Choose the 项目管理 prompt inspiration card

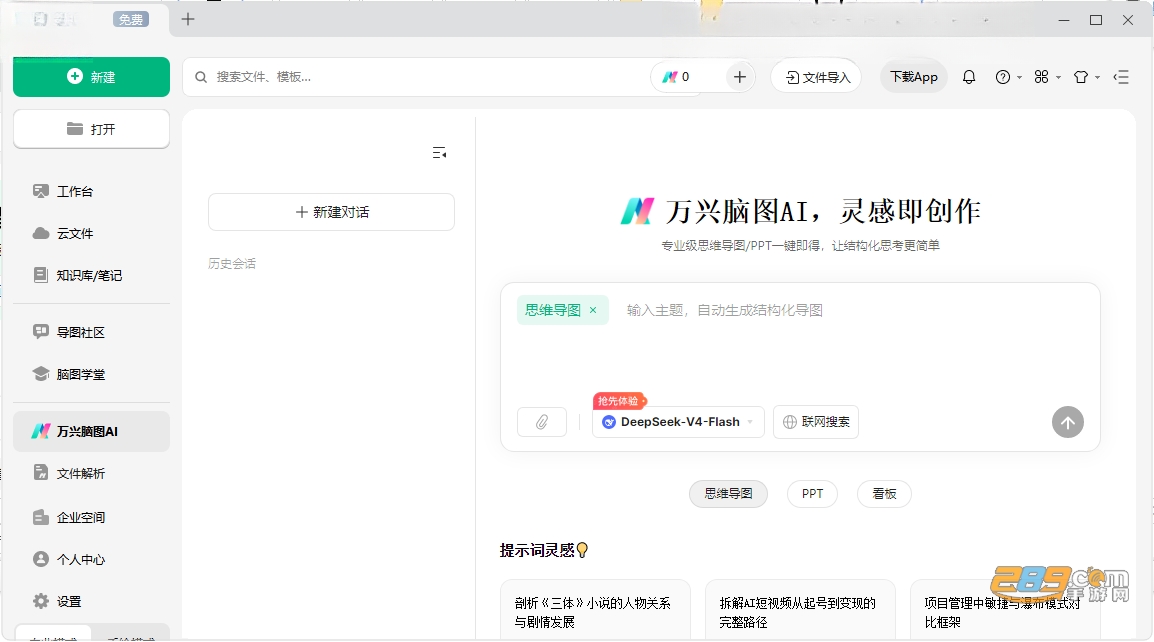[1005, 610]
